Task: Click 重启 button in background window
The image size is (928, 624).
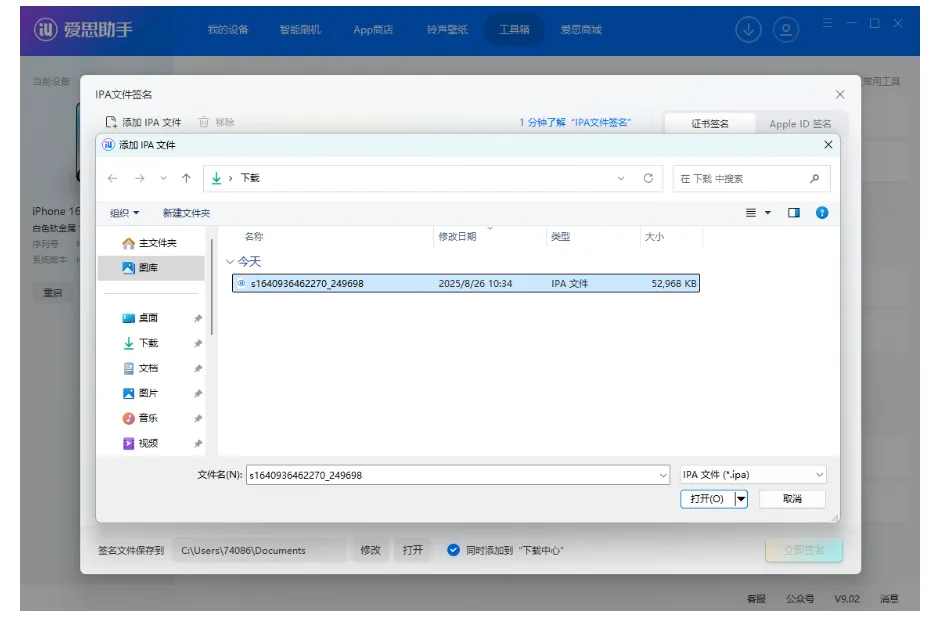Action: click(x=53, y=293)
